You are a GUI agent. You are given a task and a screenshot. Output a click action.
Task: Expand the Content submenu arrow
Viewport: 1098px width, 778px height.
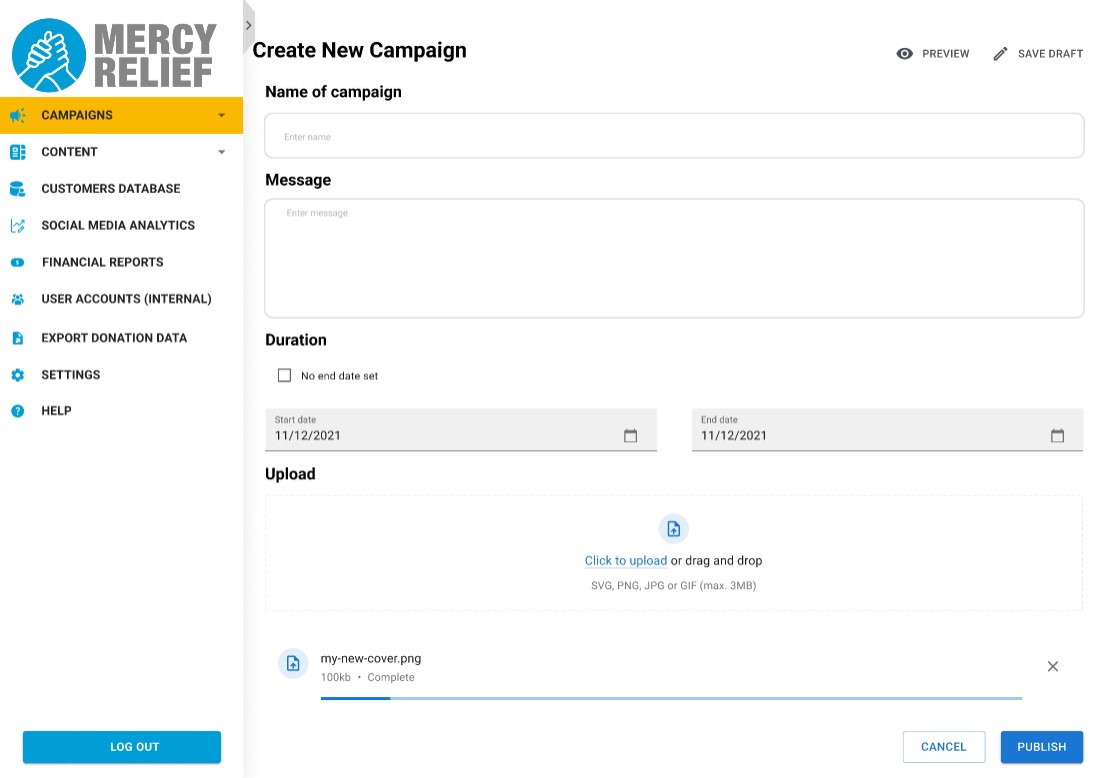click(221, 152)
